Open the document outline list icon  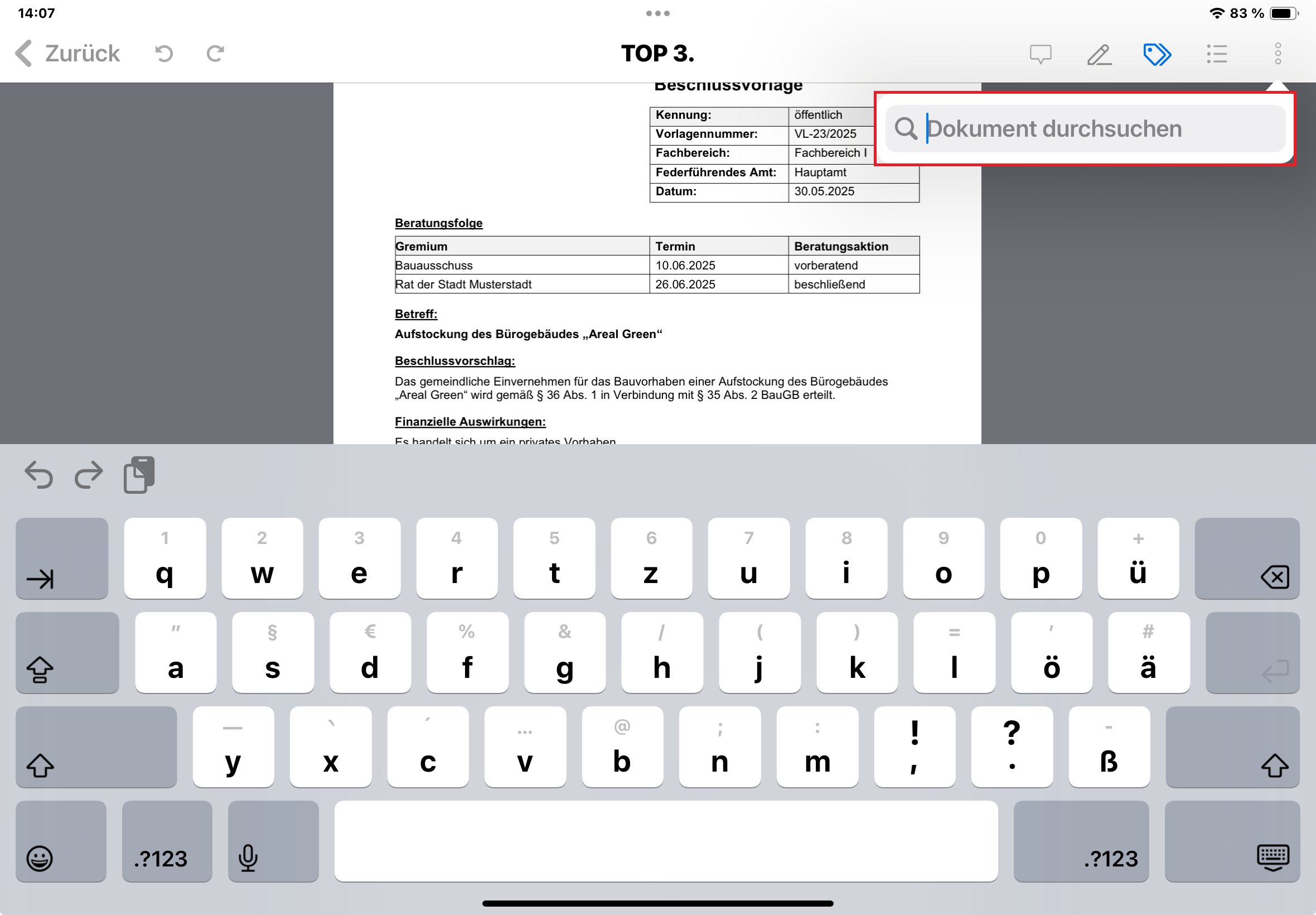point(1217,54)
